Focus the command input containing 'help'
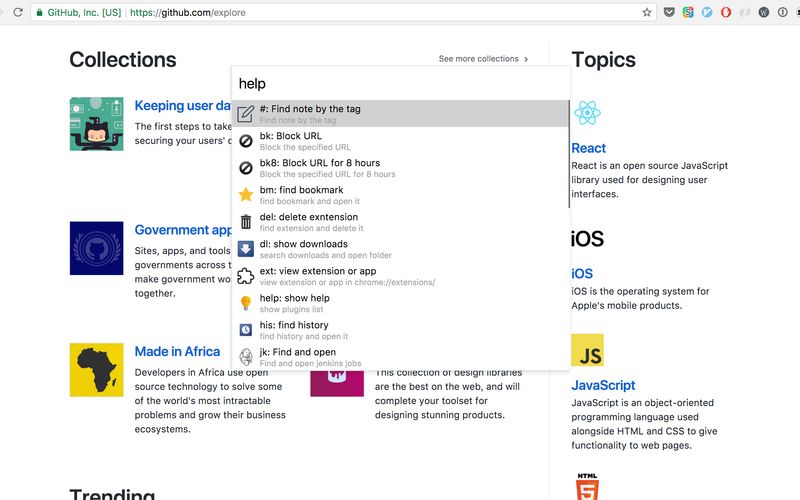This screenshot has width=800, height=500. (401, 84)
